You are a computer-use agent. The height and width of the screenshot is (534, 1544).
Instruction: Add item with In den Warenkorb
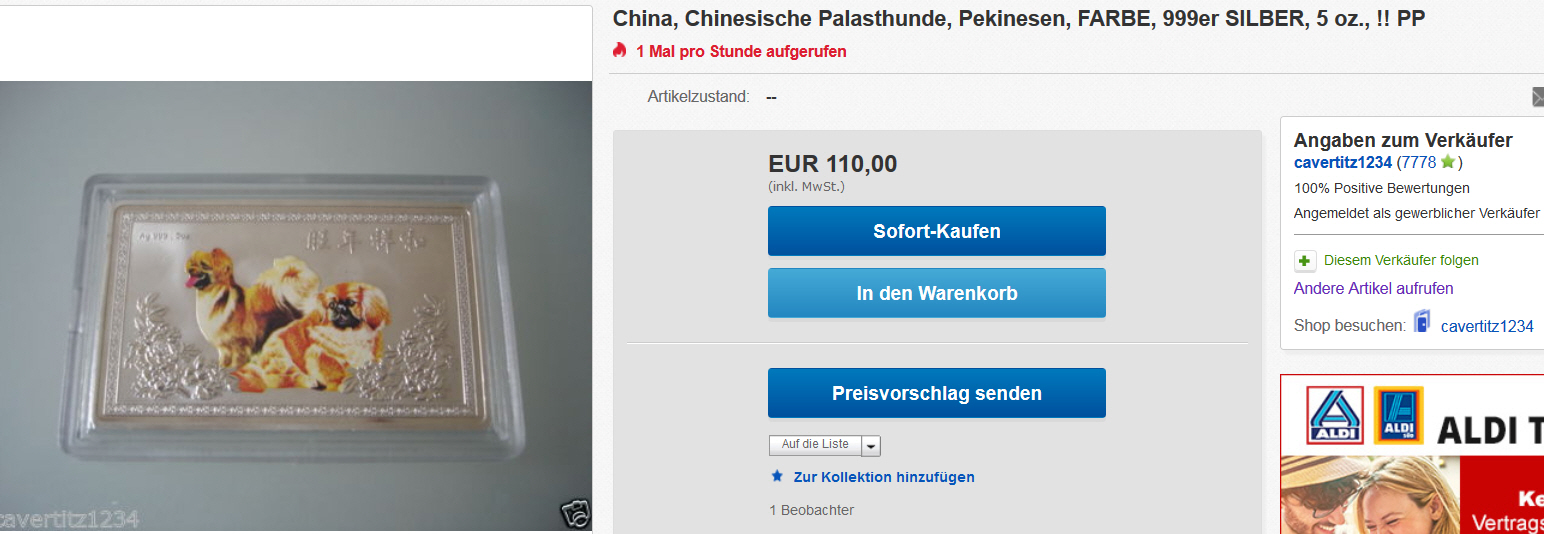937,293
